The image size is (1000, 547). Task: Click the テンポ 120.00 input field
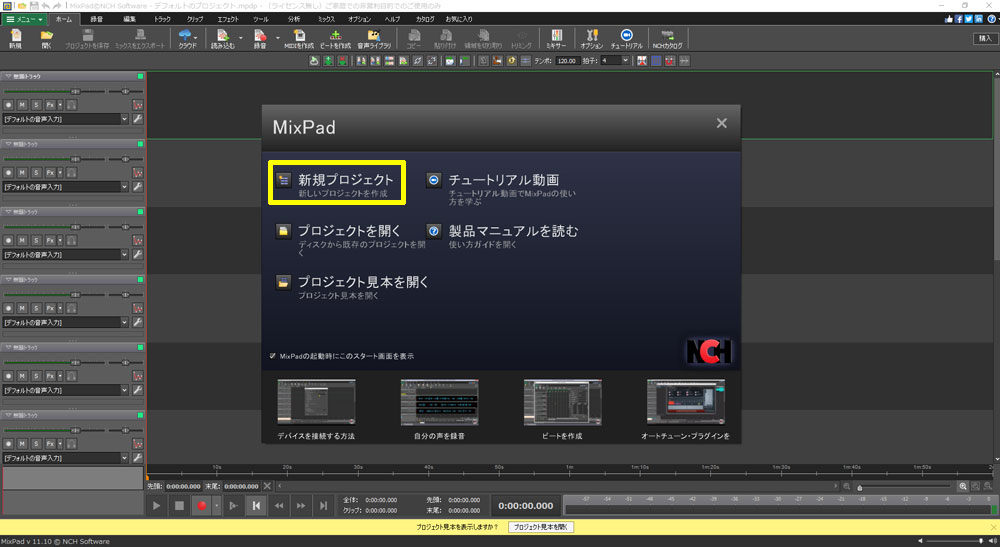pos(566,61)
